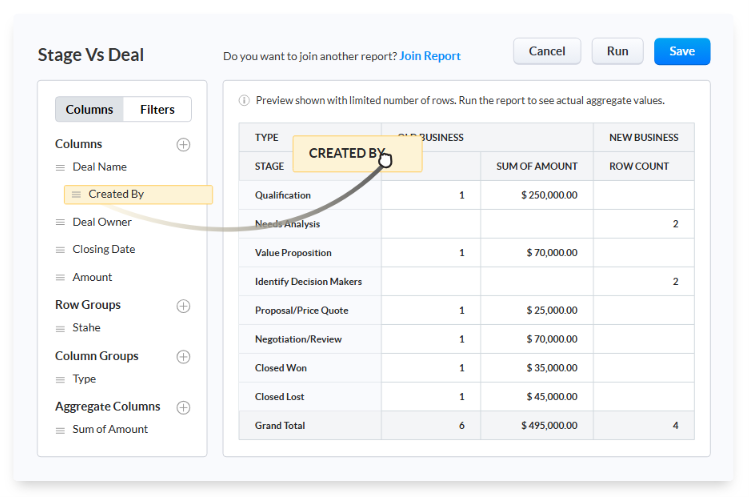Select the Type column group item
The image size is (749, 497).
[x=84, y=378]
